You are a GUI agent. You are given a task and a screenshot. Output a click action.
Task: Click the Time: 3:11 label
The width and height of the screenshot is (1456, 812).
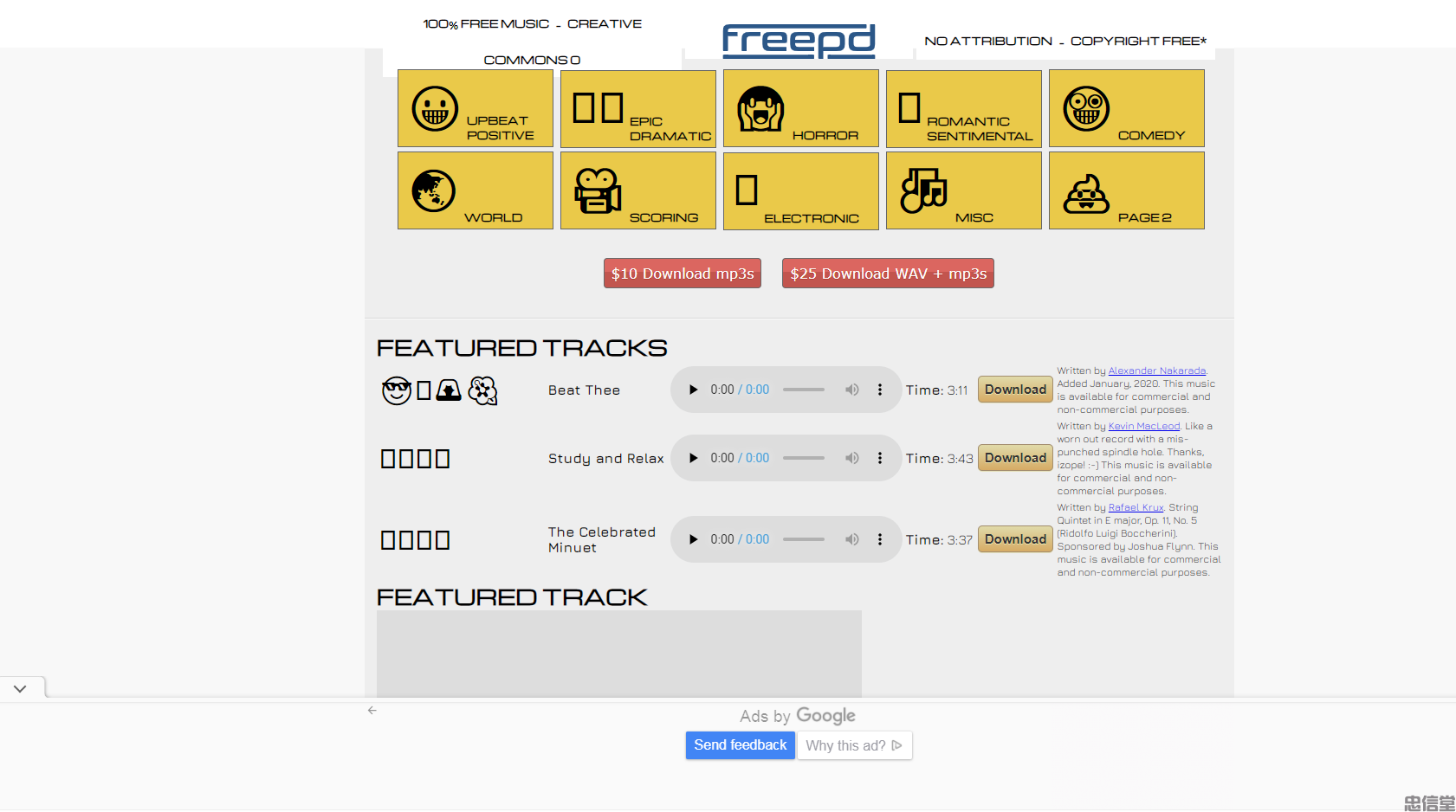tap(937, 390)
